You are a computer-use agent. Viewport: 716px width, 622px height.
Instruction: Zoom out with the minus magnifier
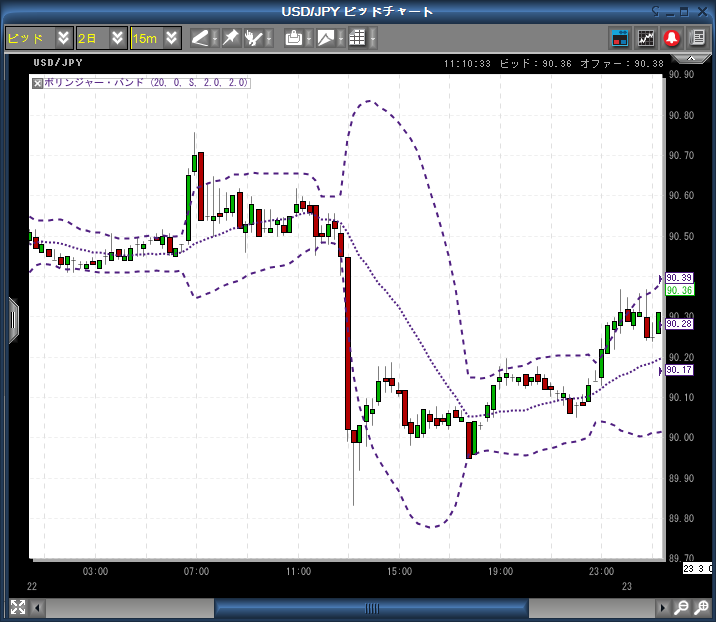pos(680,607)
